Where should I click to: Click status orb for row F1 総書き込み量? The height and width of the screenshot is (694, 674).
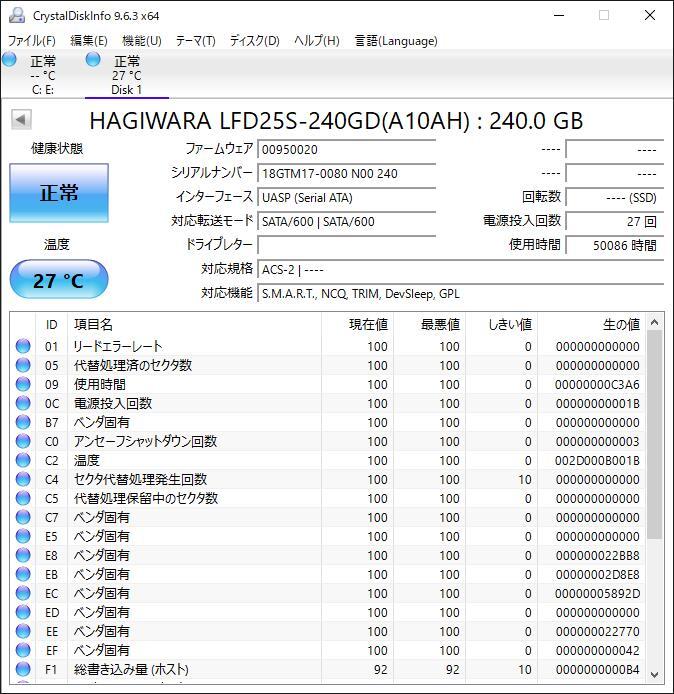[23, 670]
